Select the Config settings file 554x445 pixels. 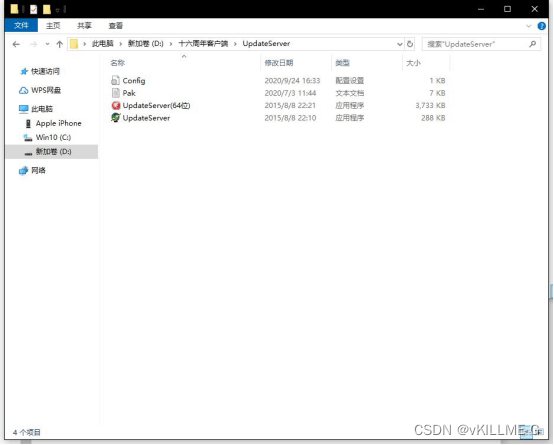(134, 81)
